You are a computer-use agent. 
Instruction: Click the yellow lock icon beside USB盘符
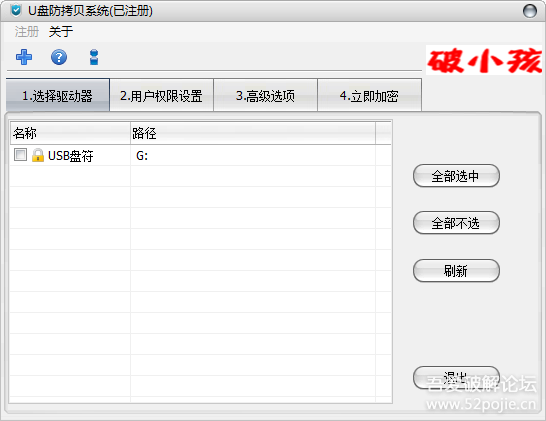(38, 155)
